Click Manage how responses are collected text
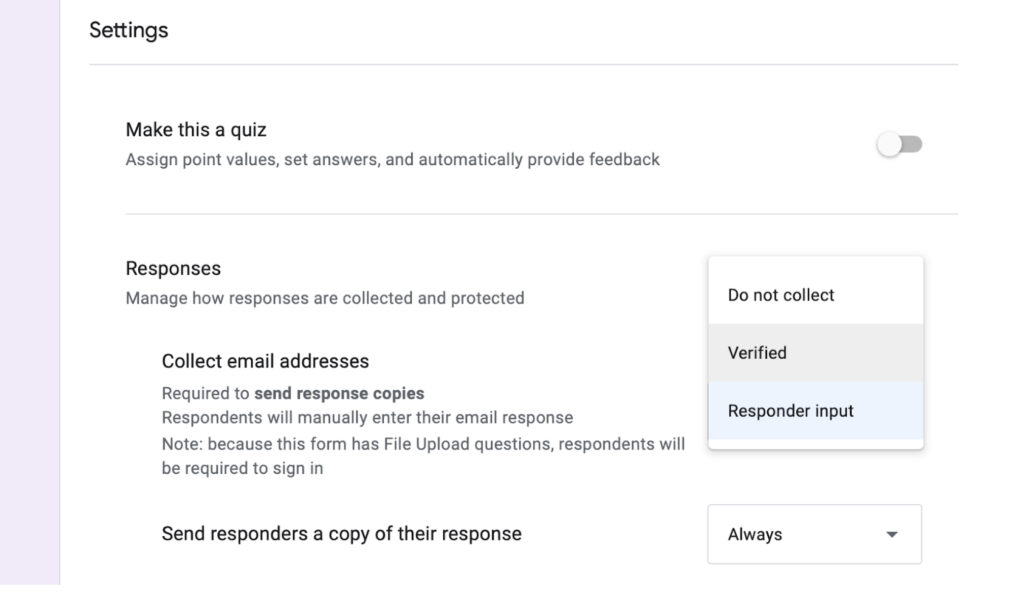Screen dimensions: 1024x598 [x=324, y=298]
